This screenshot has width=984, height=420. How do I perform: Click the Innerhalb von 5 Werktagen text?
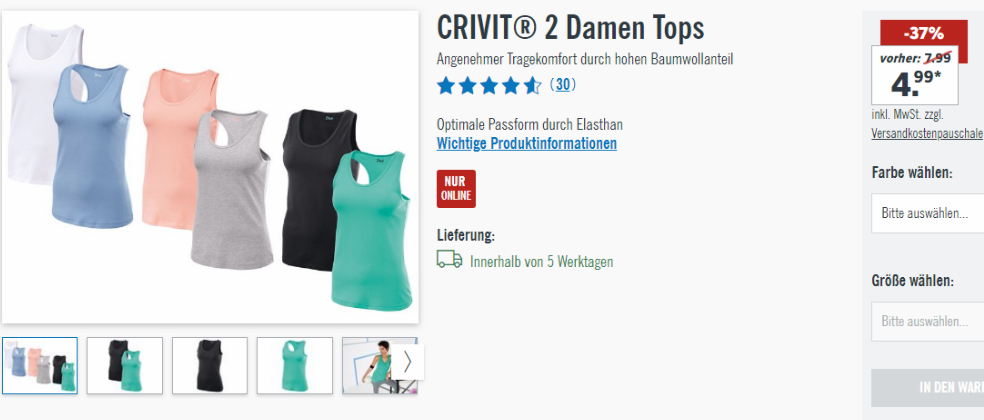(x=542, y=262)
